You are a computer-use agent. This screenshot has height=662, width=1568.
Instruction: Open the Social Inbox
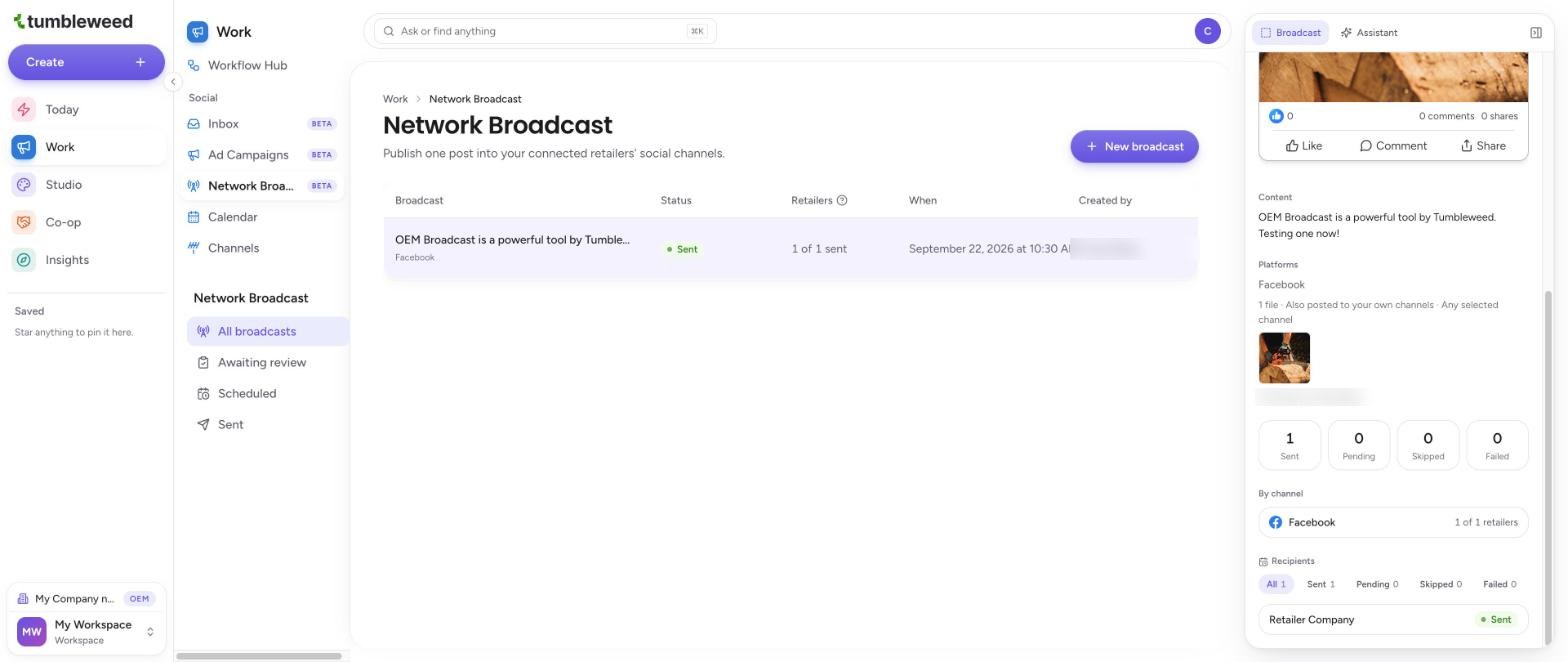click(262, 124)
